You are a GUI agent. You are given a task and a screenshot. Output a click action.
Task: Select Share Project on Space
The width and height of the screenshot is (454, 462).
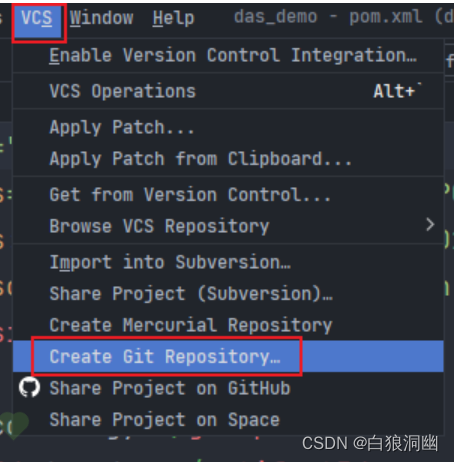pos(228,419)
